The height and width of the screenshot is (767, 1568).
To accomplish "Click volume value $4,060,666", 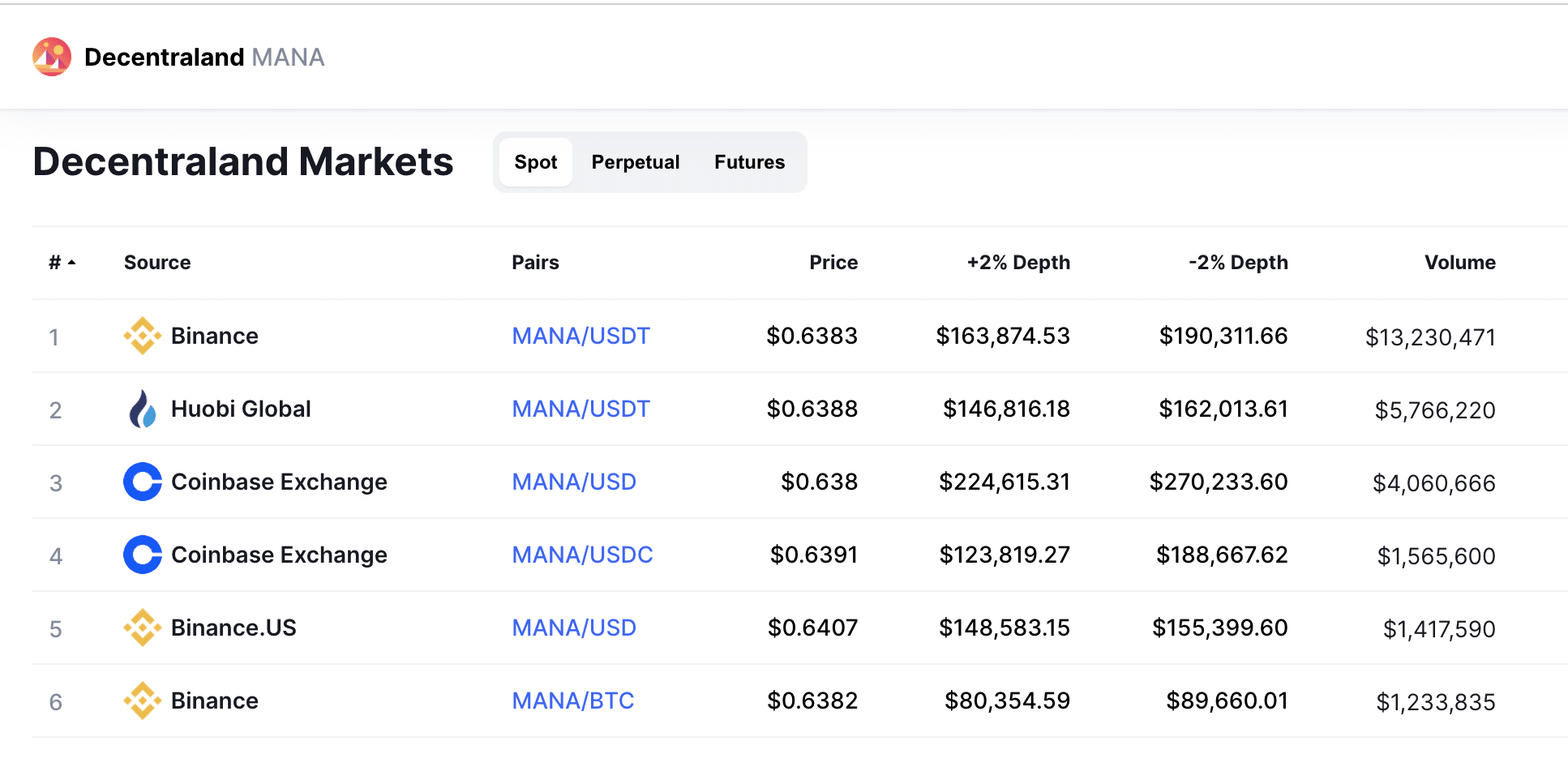I will [1434, 483].
